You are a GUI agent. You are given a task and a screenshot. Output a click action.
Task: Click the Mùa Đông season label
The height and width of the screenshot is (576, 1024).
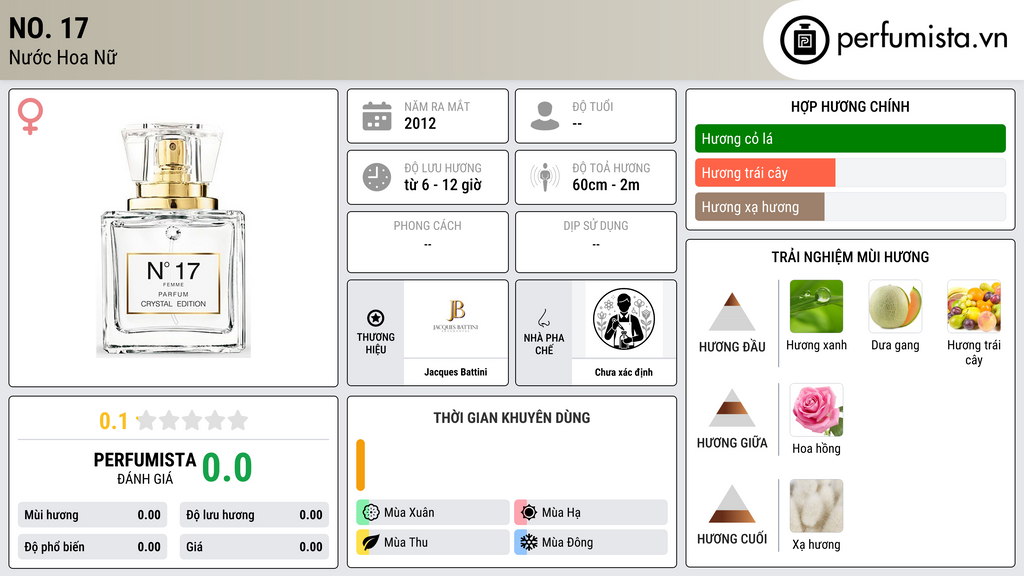[568, 542]
